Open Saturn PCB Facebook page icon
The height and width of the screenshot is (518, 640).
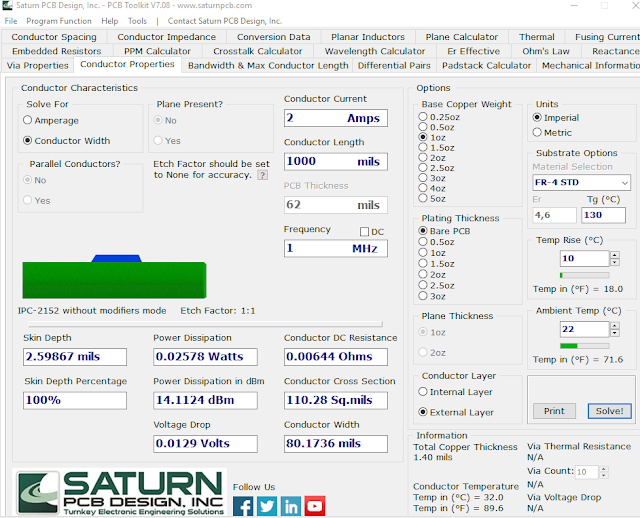[x=243, y=506]
